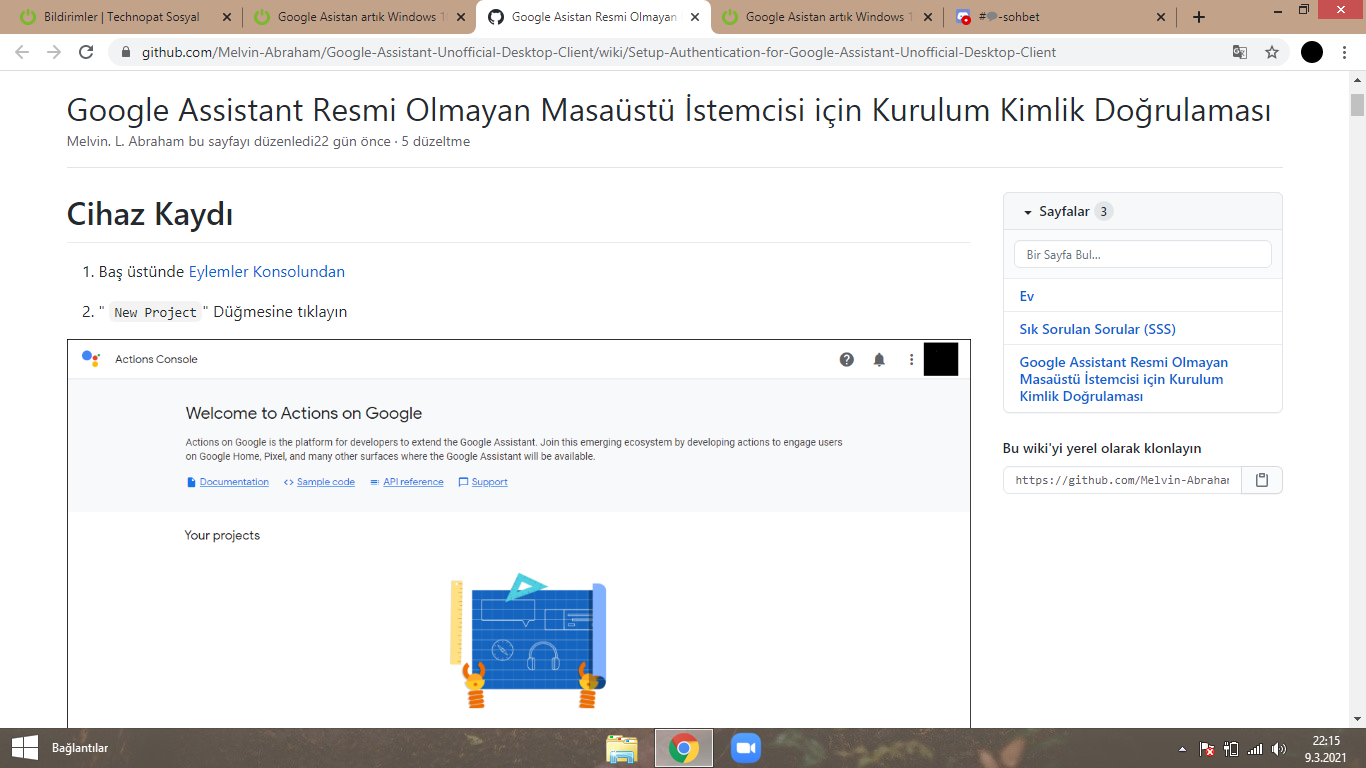Focus the Bir Sayfa Bul search field

coord(1142,255)
